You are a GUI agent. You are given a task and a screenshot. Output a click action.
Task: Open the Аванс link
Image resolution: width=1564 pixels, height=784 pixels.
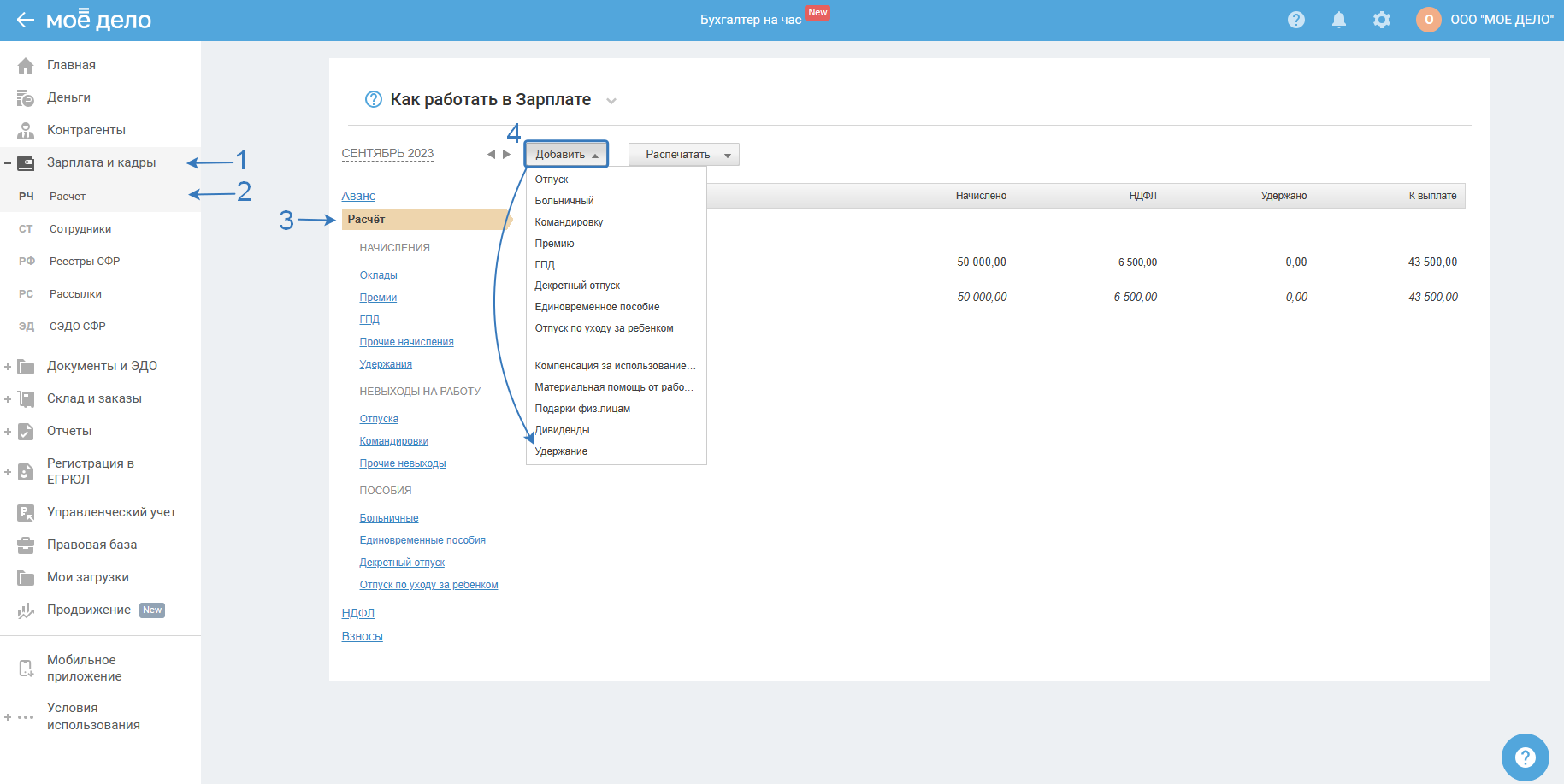click(x=358, y=197)
